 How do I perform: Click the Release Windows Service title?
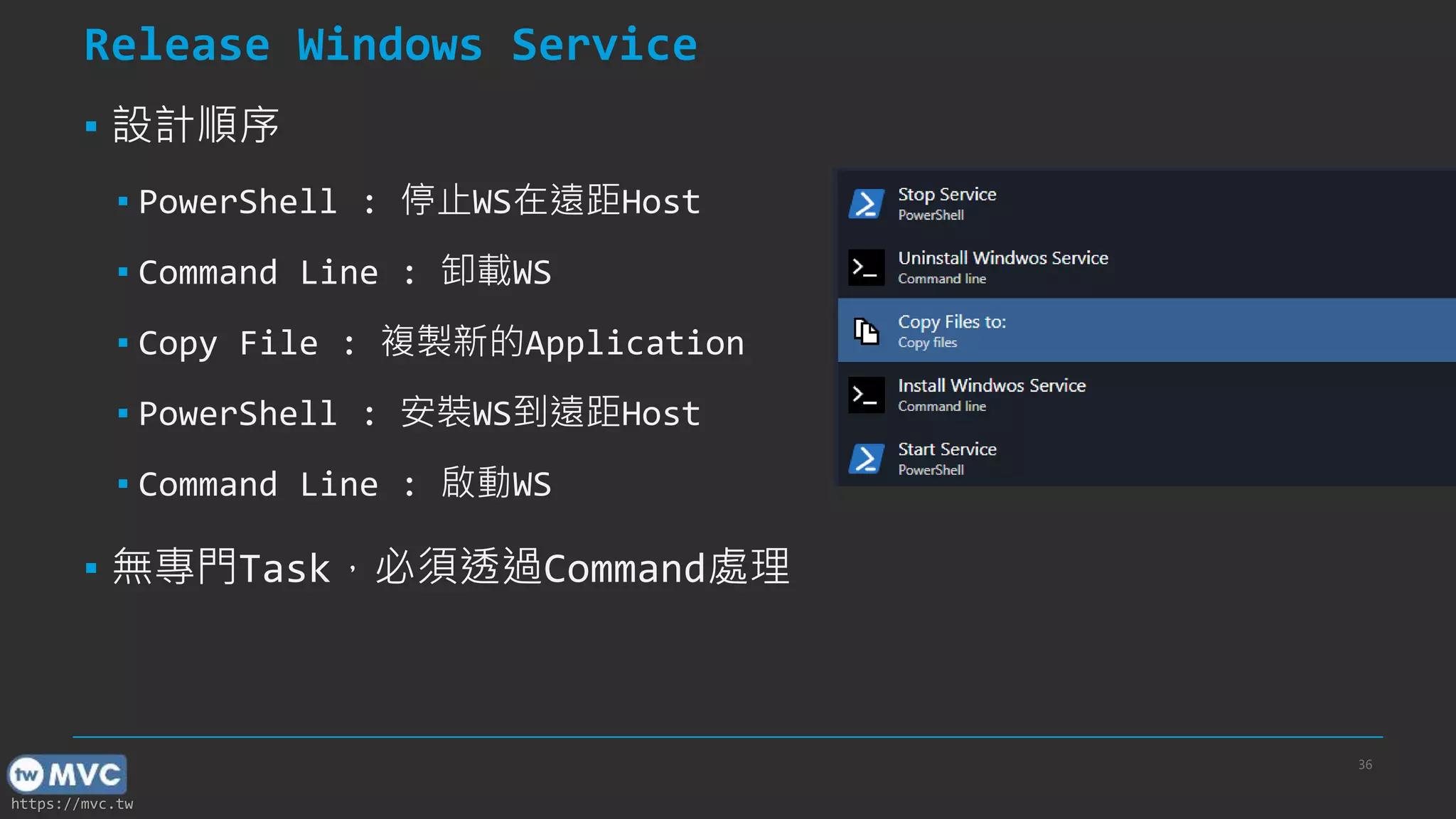click(390, 45)
